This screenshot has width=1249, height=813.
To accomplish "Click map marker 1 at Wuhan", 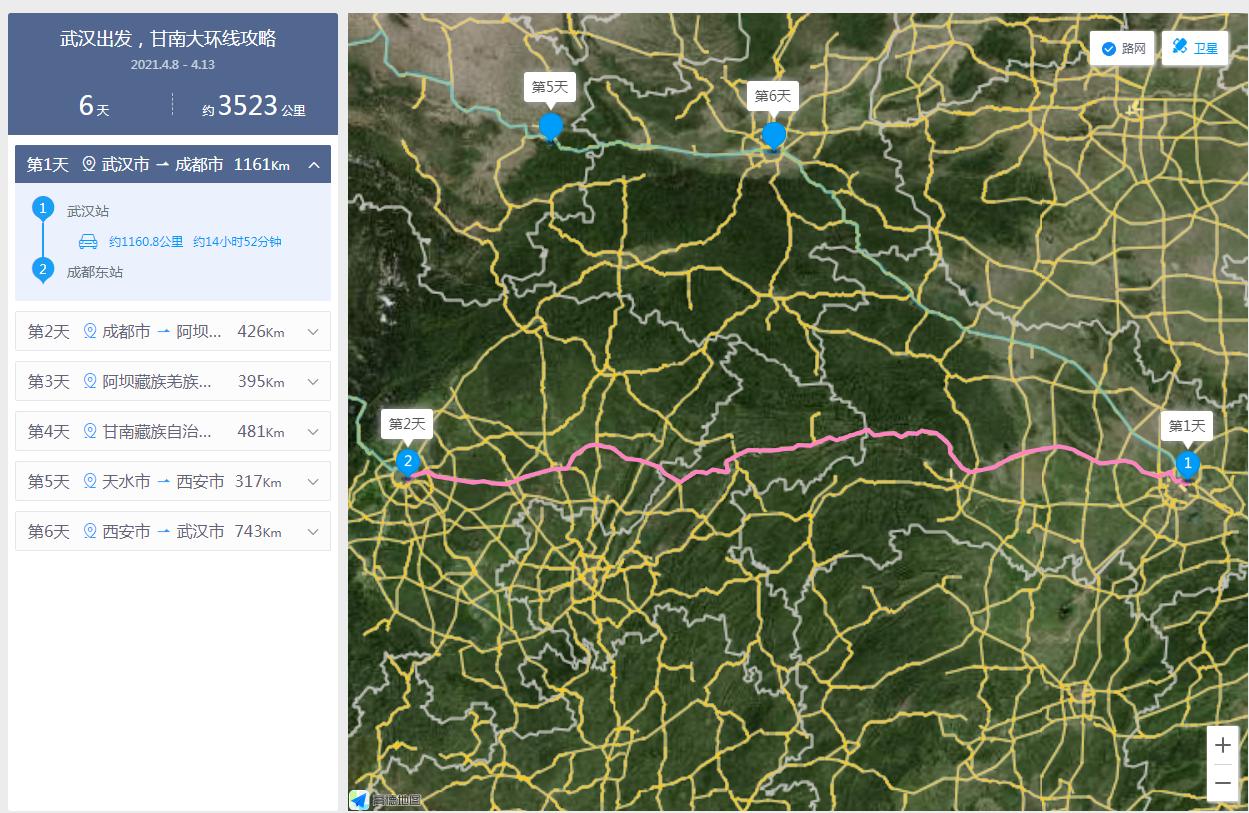I will [x=1187, y=464].
